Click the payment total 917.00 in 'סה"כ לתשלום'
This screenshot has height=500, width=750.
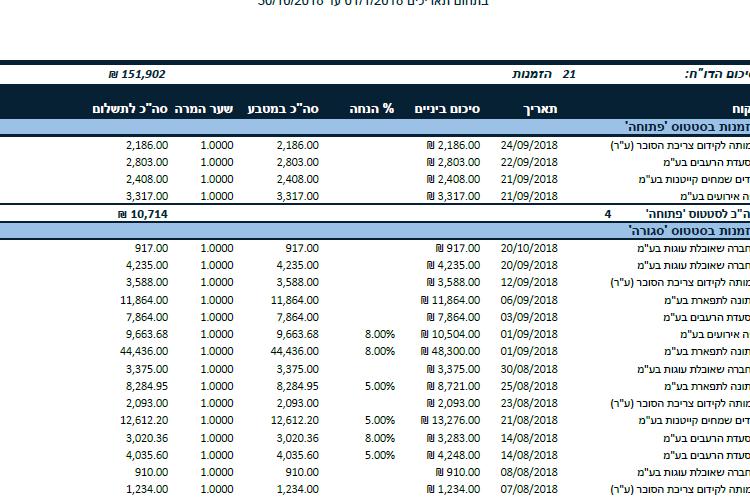[x=151, y=248]
